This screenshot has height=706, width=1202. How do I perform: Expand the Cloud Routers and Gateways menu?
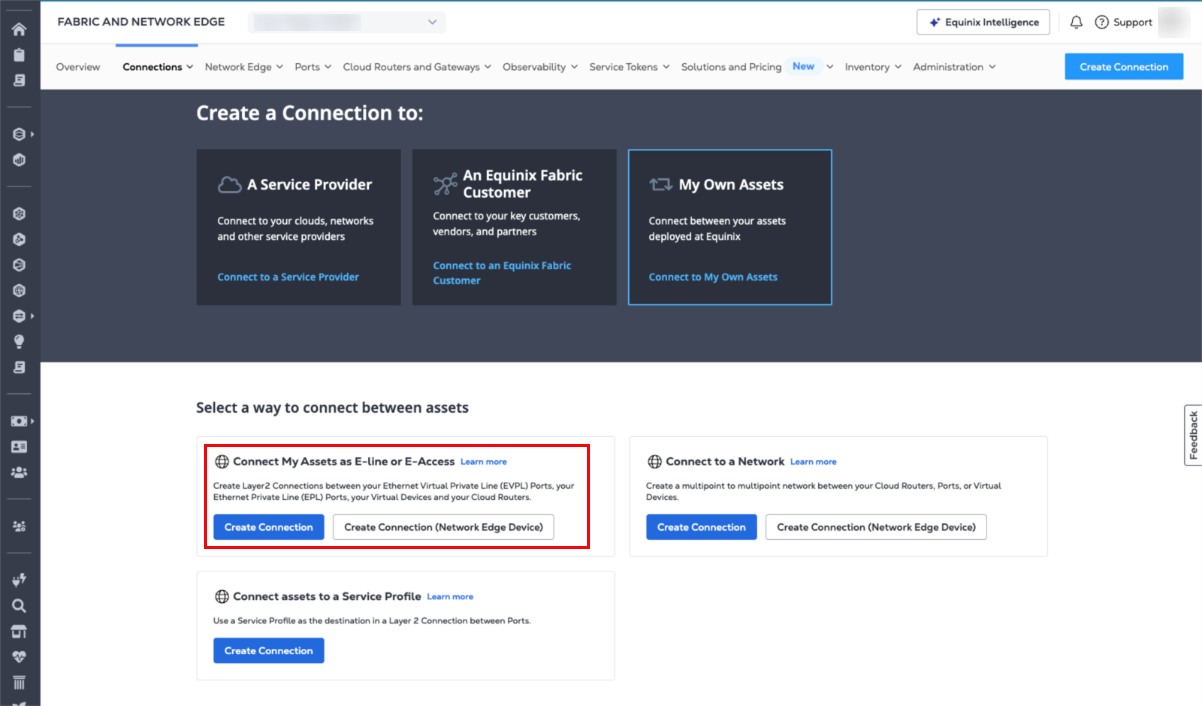tap(416, 67)
